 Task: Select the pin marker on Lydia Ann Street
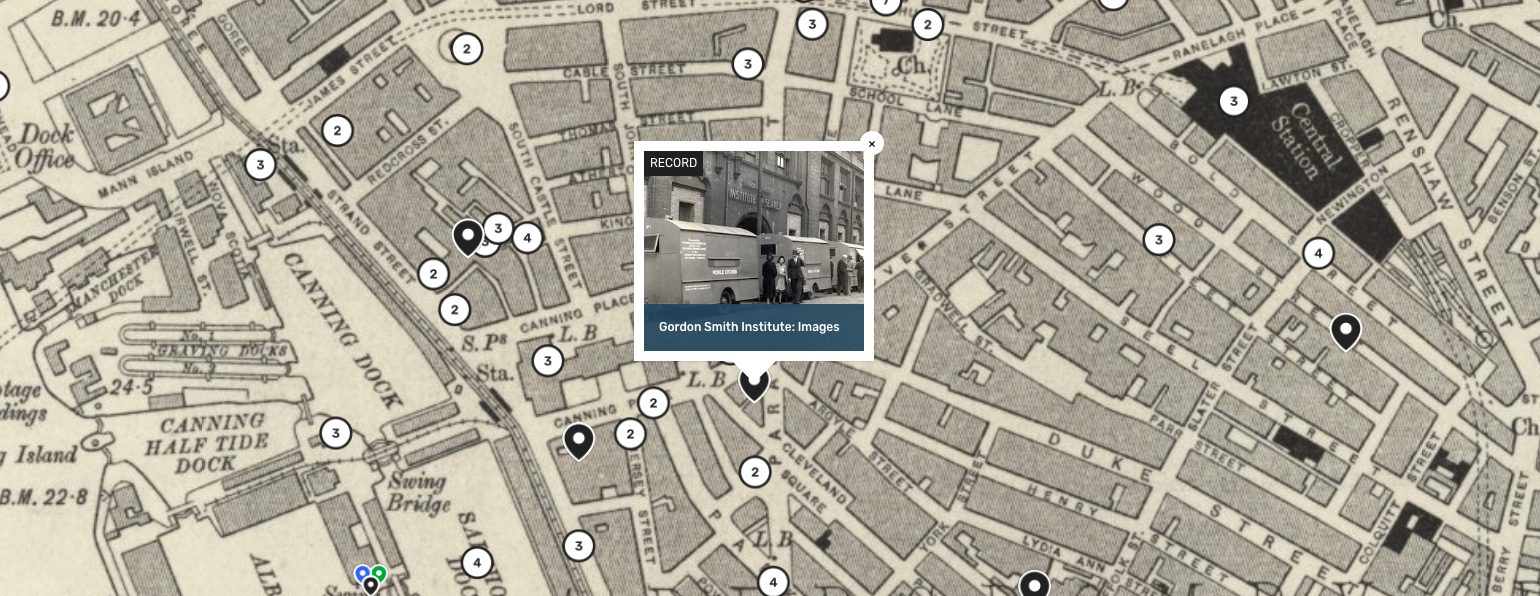click(x=1034, y=584)
